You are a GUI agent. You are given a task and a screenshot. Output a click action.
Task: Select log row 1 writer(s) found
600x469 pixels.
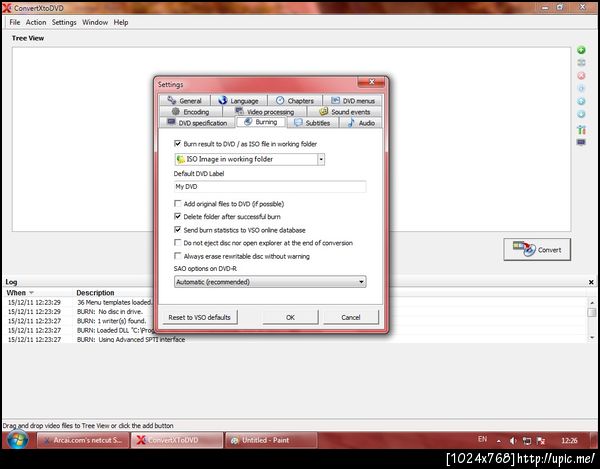pos(111,321)
